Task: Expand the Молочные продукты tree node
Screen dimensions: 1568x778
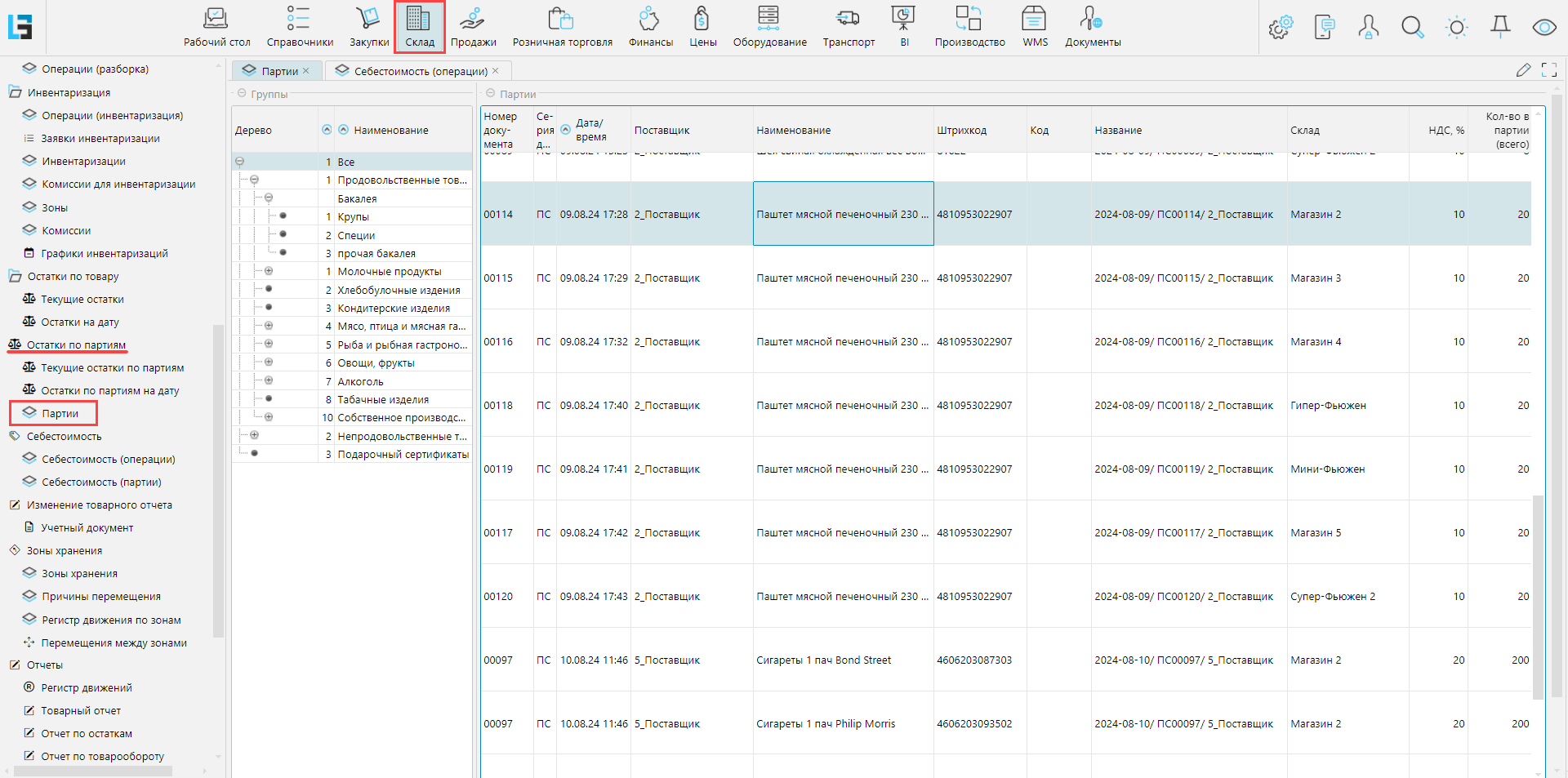Action: [x=269, y=271]
